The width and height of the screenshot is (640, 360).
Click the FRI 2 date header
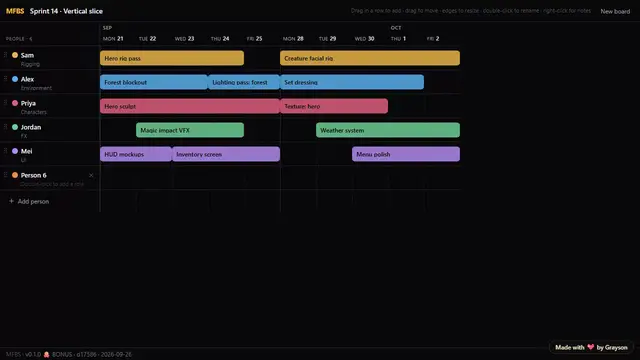coord(433,38)
